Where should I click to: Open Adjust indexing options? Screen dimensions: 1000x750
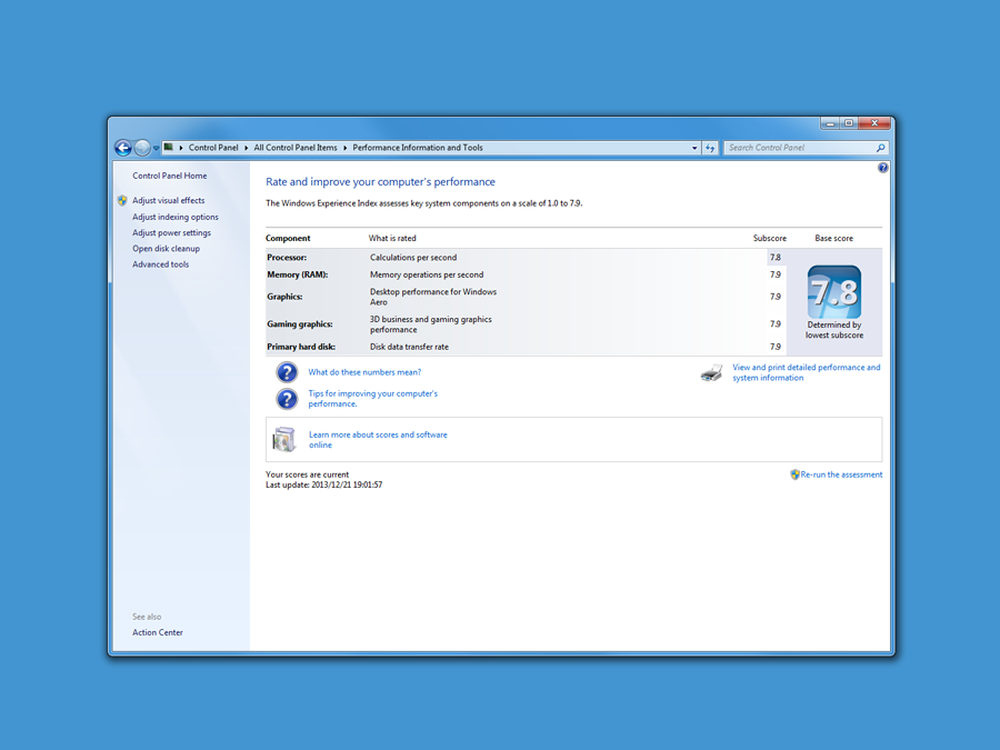(x=175, y=217)
